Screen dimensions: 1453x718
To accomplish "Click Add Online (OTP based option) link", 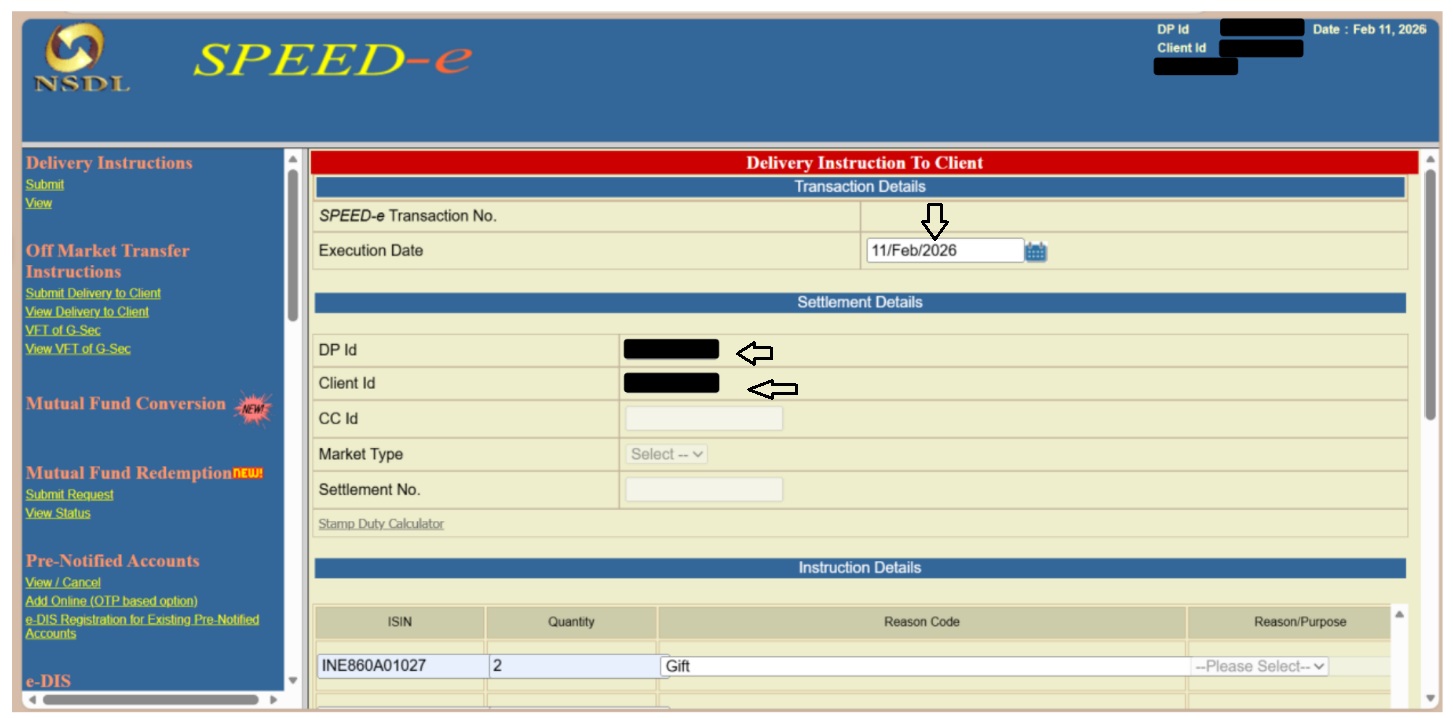I will [x=111, y=601].
